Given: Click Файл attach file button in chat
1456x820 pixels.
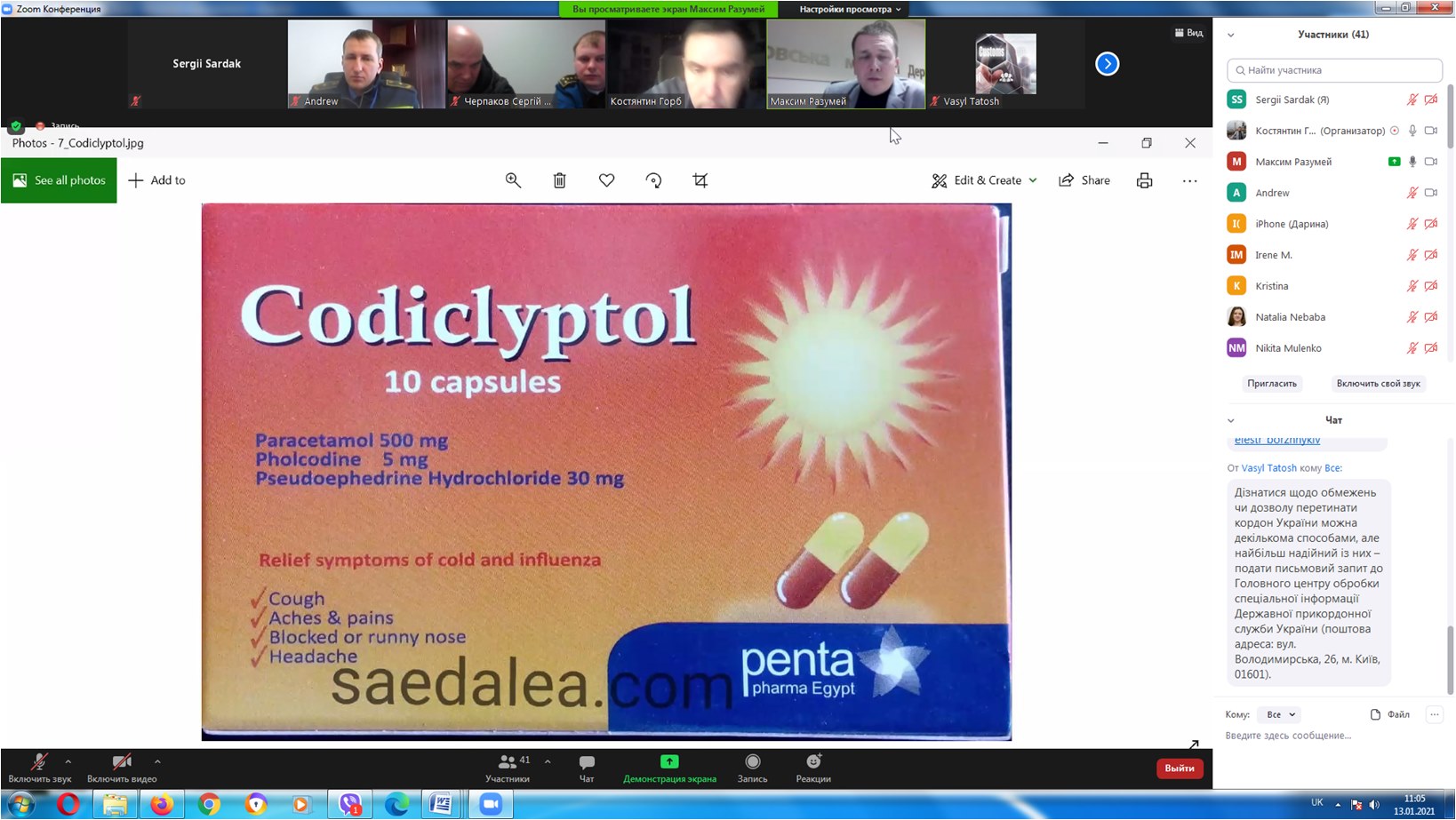Looking at the screenshot, I should pos(1390,714).
